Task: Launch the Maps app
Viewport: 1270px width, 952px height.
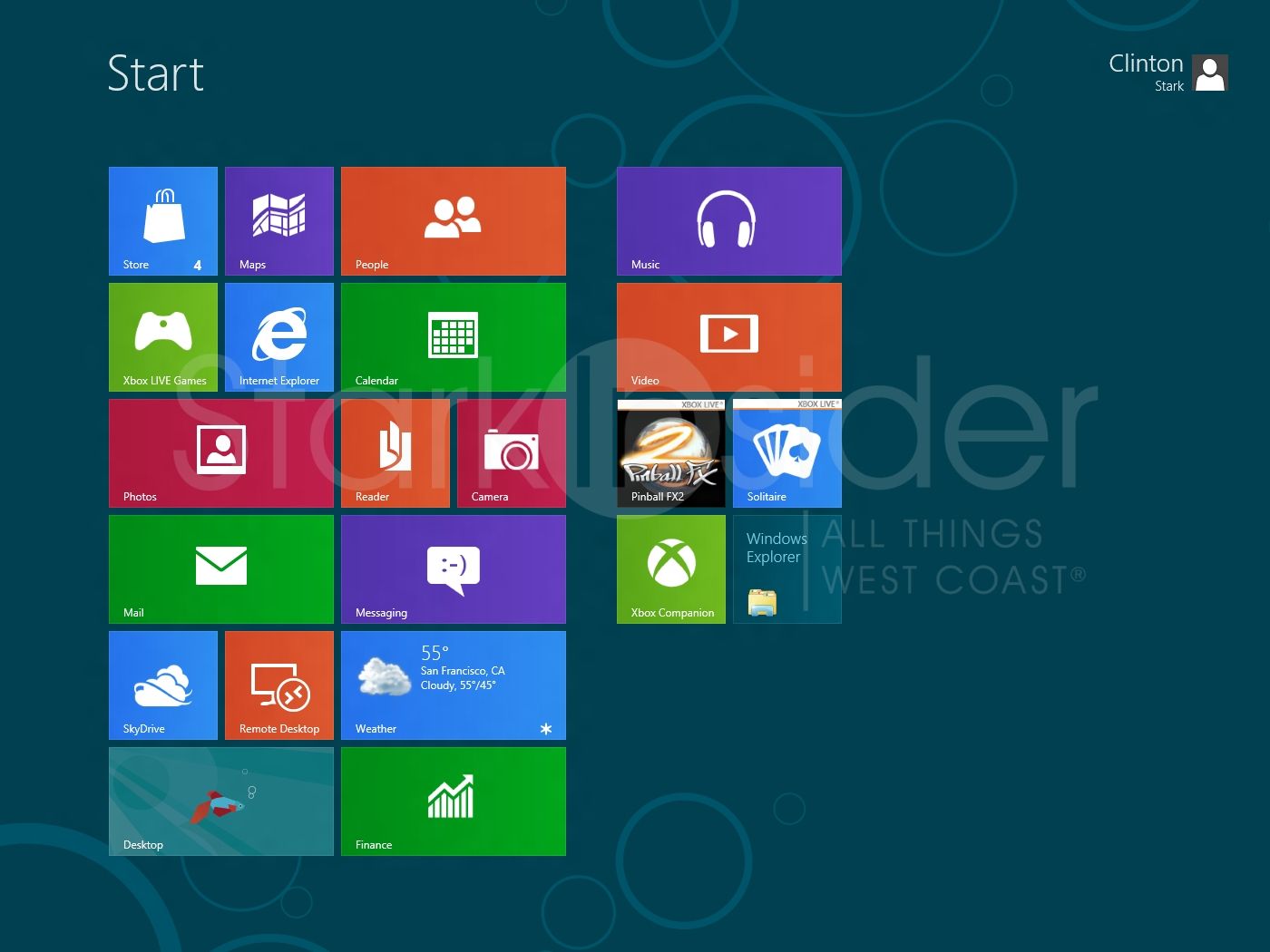Action: coord(278,220)
